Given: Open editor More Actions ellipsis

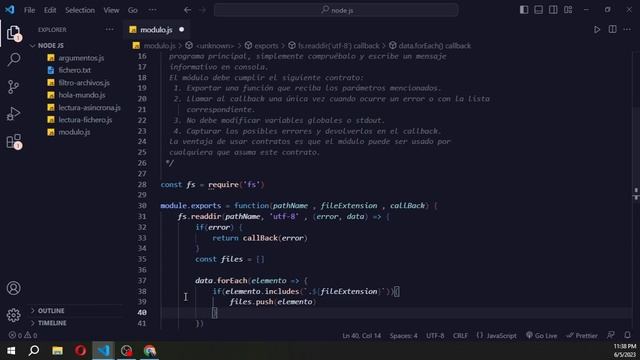Looking at the screenshot, I should 627,29.
